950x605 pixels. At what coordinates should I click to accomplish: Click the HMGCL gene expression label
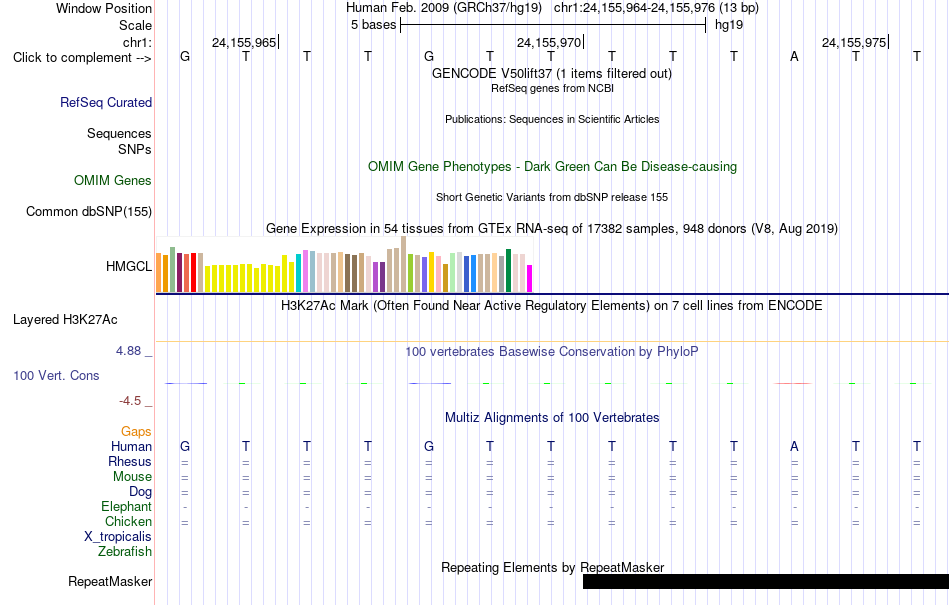[128, 266]
